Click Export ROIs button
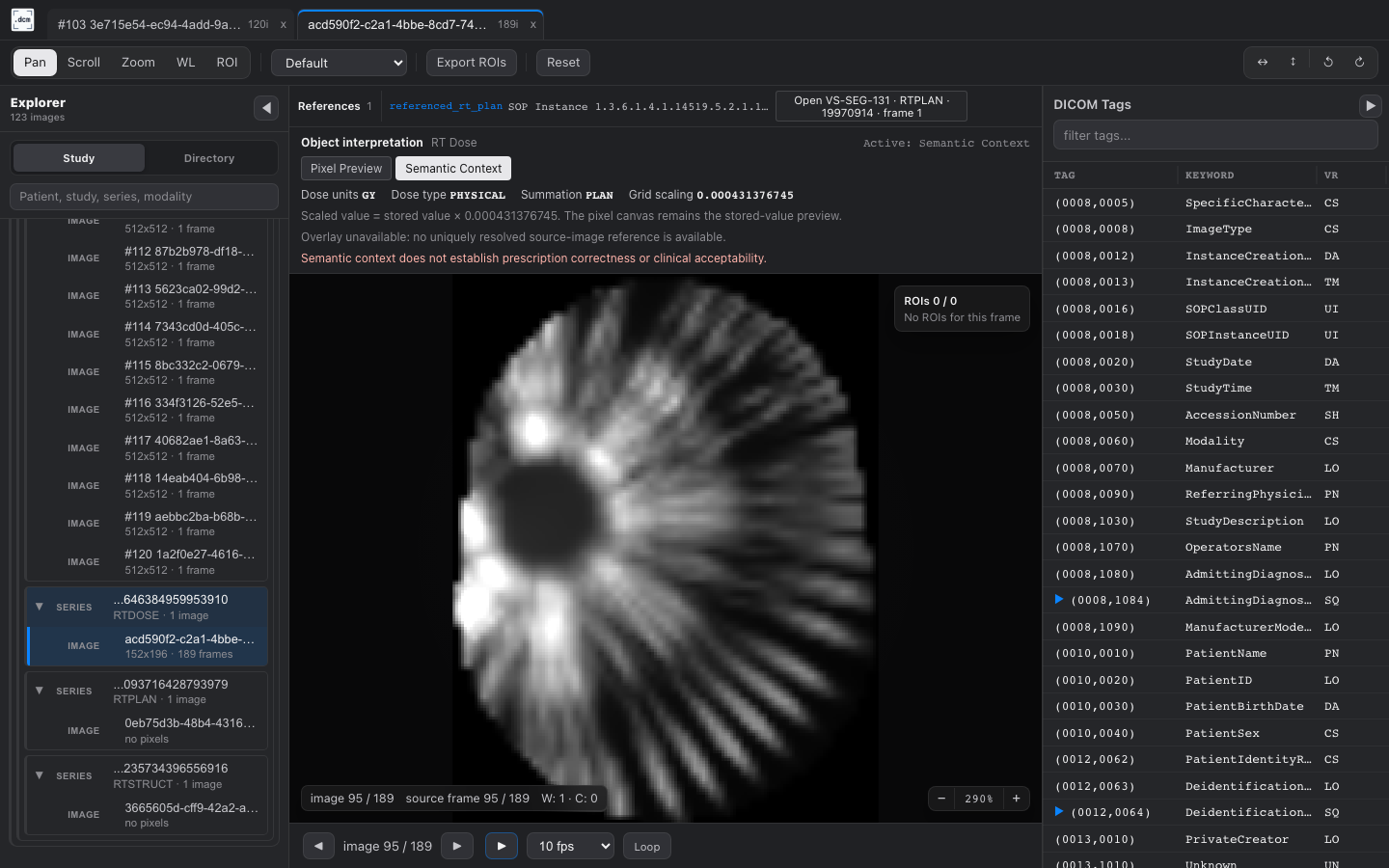This screenshot has width=1389, height=868. pyautogui.click(x=472, y=63)
